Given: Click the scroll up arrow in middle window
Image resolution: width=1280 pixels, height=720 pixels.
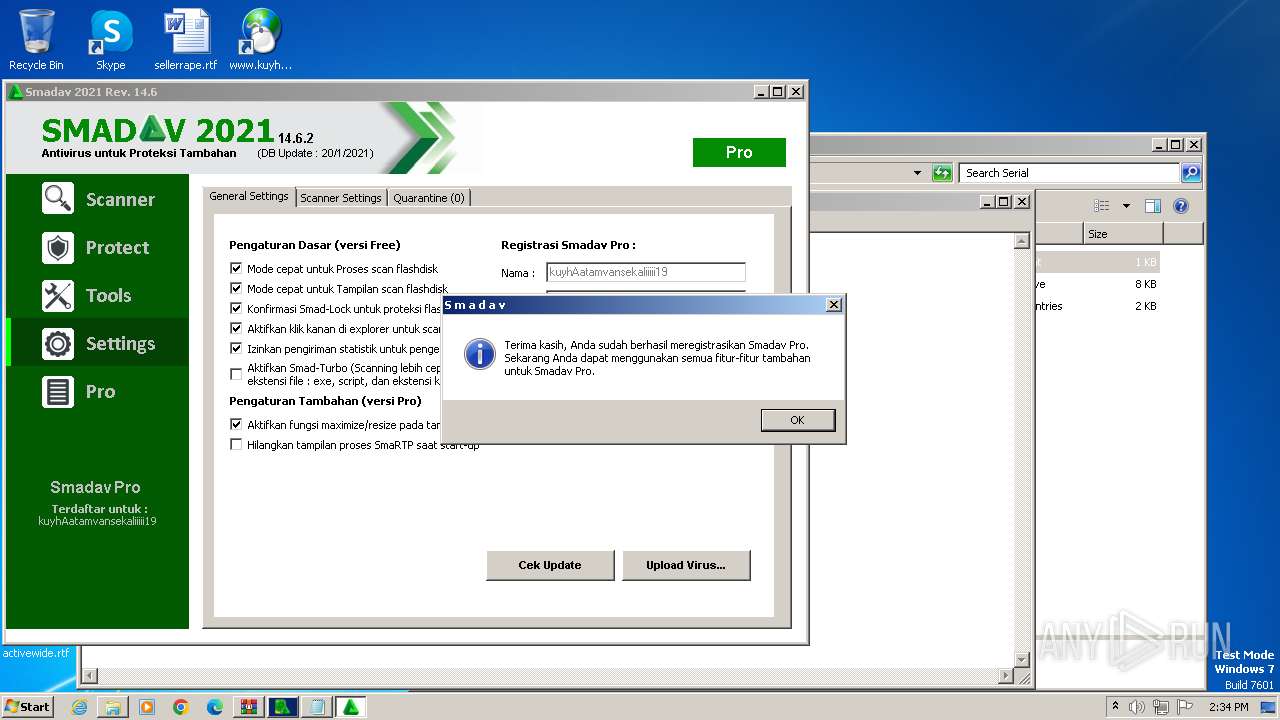Looking at the screenshot, I should 1021,241.
